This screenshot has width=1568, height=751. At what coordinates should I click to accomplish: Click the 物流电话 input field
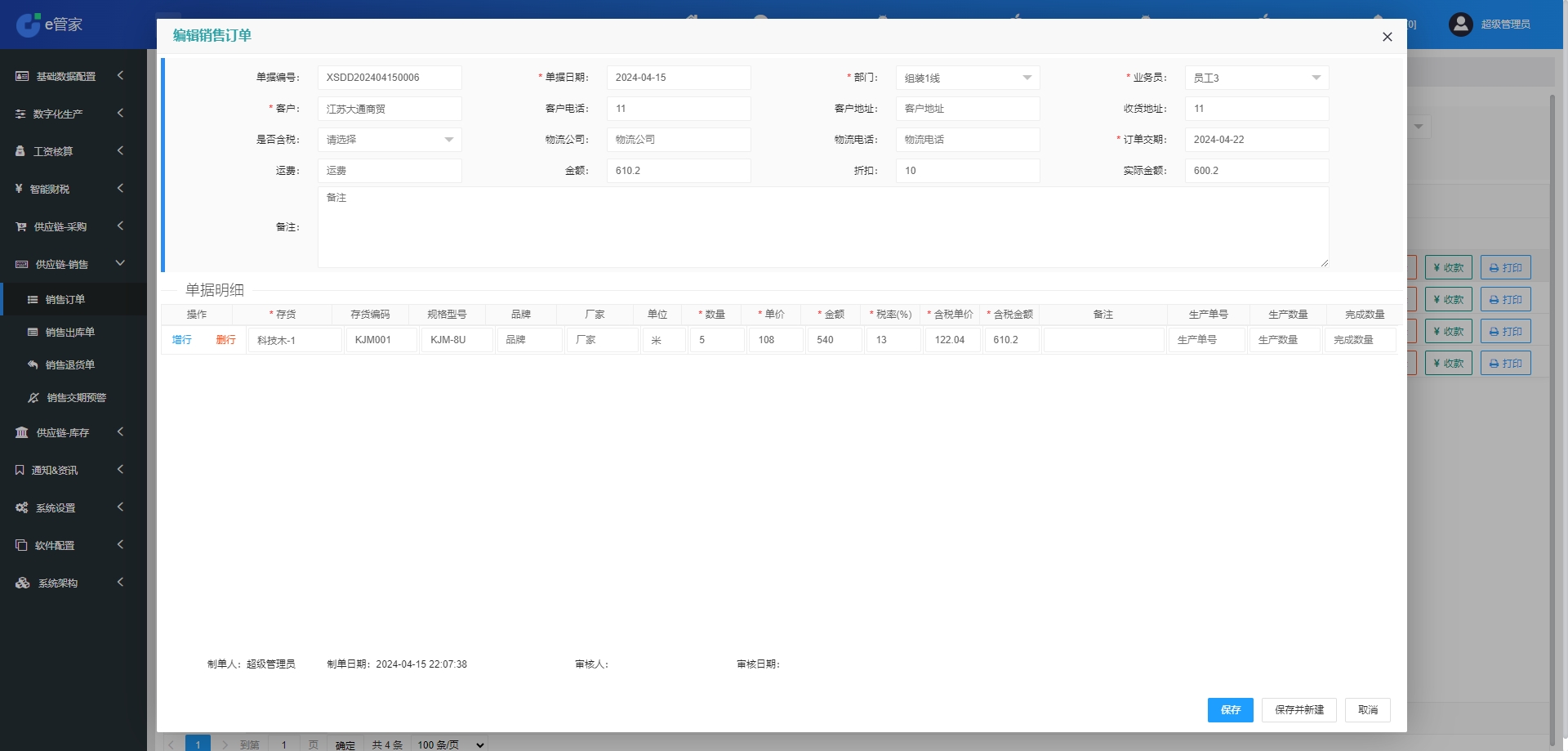968,140
